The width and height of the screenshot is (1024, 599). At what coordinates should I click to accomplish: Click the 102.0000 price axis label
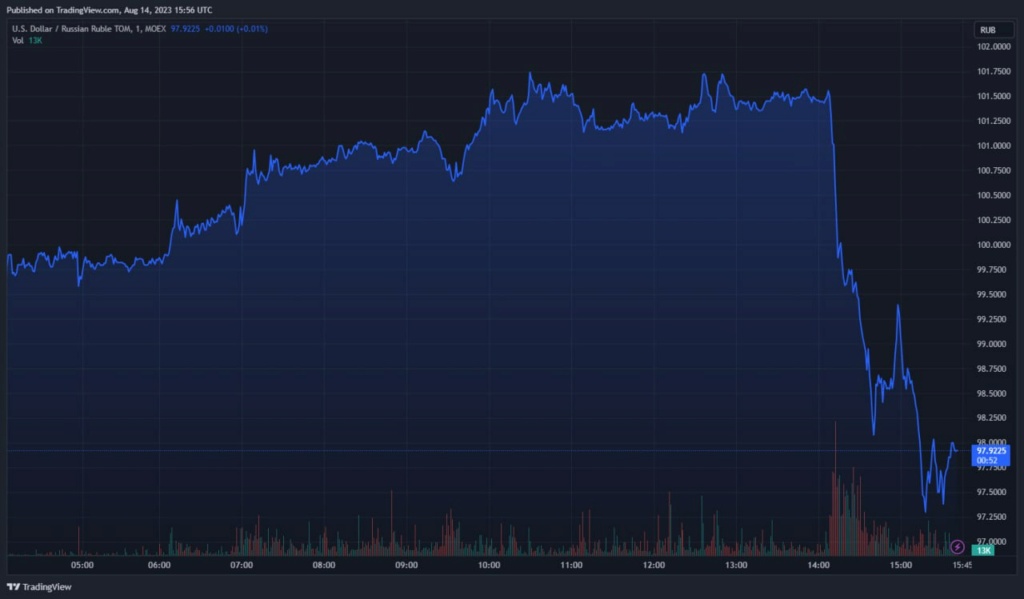[993, 46]
